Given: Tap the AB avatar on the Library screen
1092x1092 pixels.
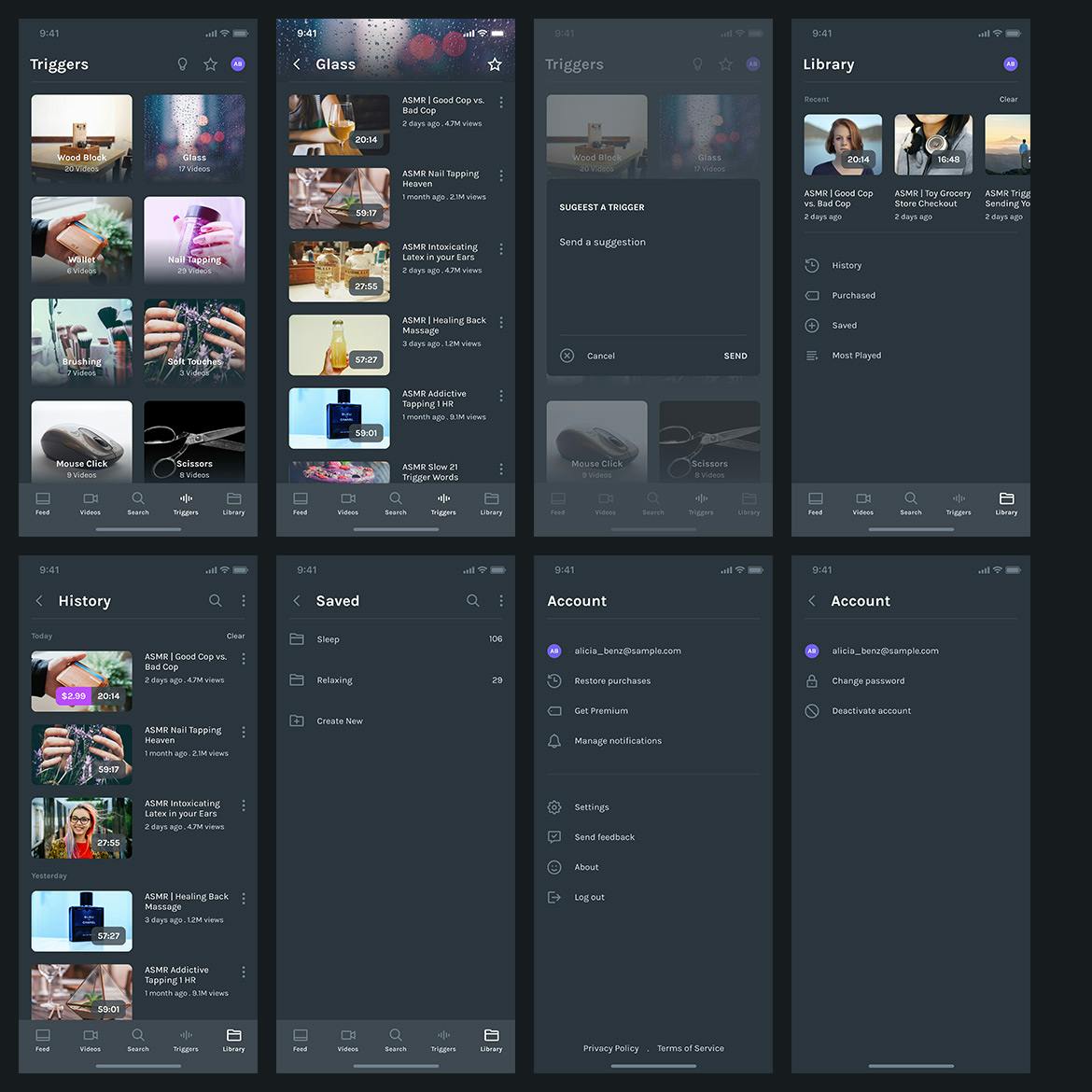Looking at the screenshot, I should click(x=1011, y=64).
